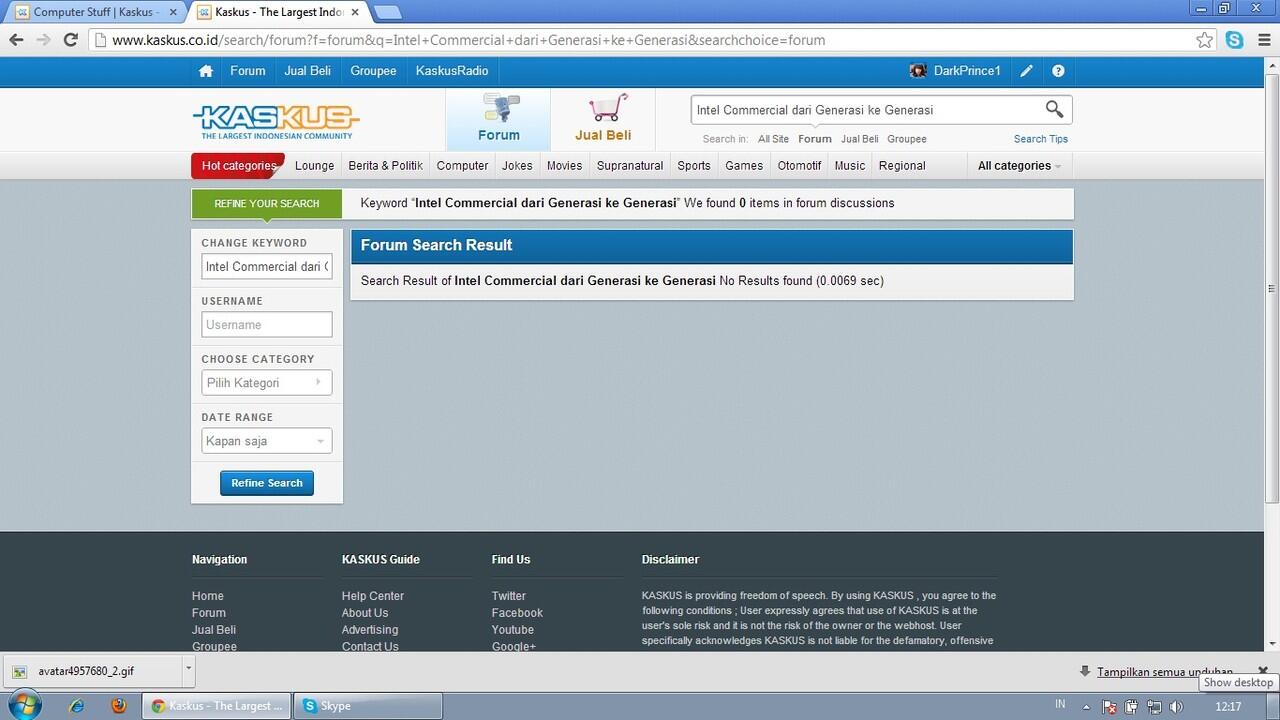Go back with browser back arrow
The height and width of the screenshot is (720, 1280).
16,40
